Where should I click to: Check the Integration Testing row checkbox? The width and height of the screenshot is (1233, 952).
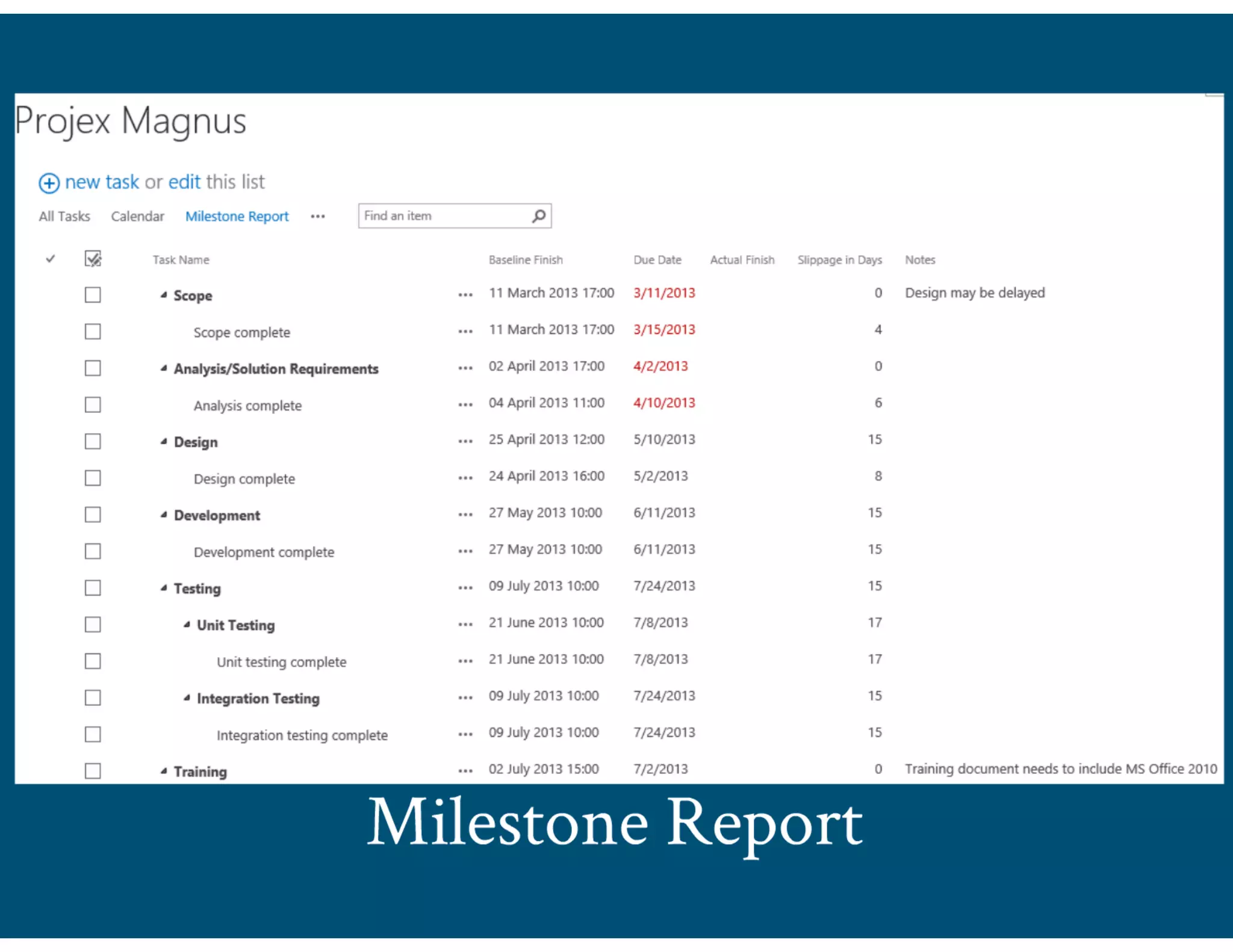[x=93, y=698]
